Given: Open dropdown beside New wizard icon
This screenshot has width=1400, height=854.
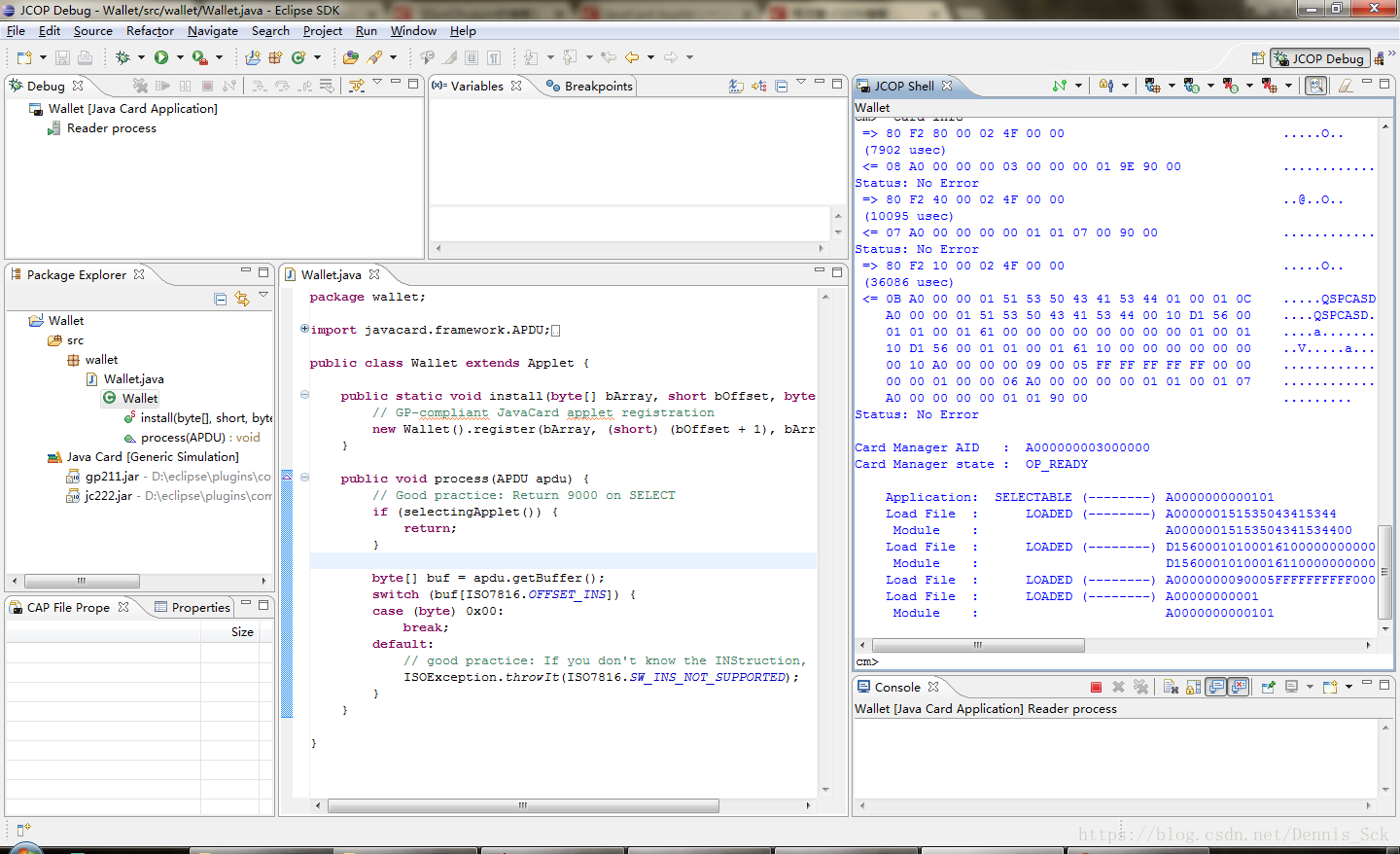Looking at the screenshot, I should [x=43, y=57].
